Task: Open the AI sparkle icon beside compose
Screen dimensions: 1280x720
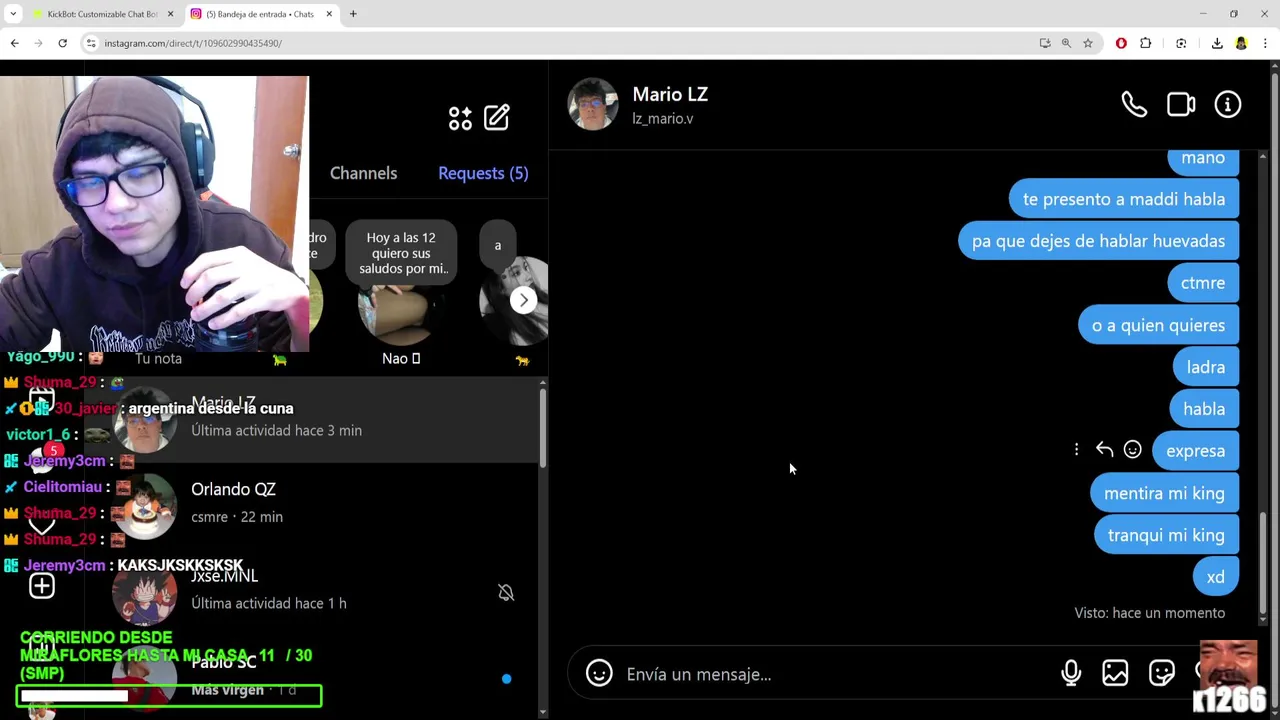Action: pyautogui.click(x=460, y=118)
